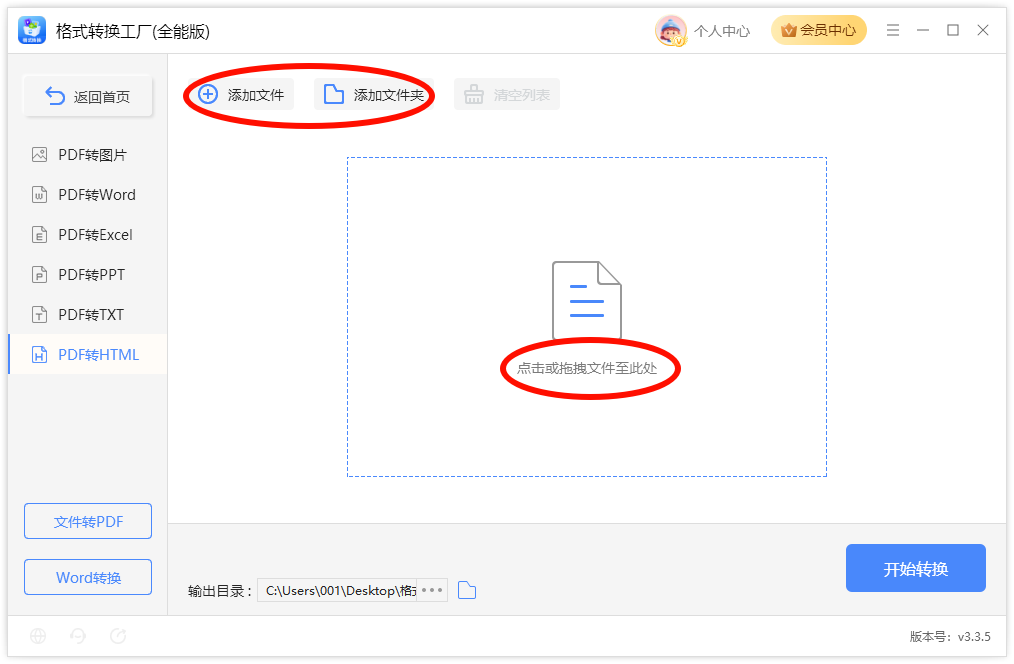
Task: Go to 个人中心
Action: (x=722, y=30)
